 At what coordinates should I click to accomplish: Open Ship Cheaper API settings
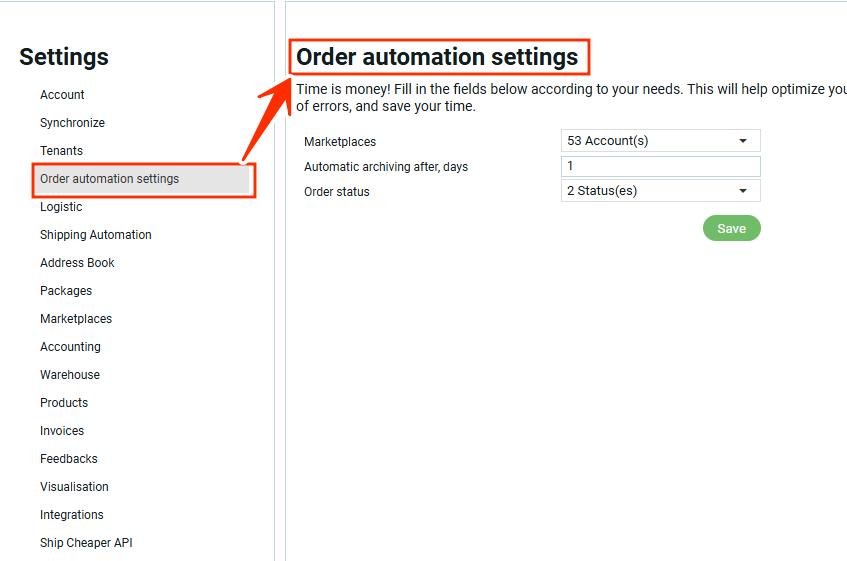pos(86,543)
